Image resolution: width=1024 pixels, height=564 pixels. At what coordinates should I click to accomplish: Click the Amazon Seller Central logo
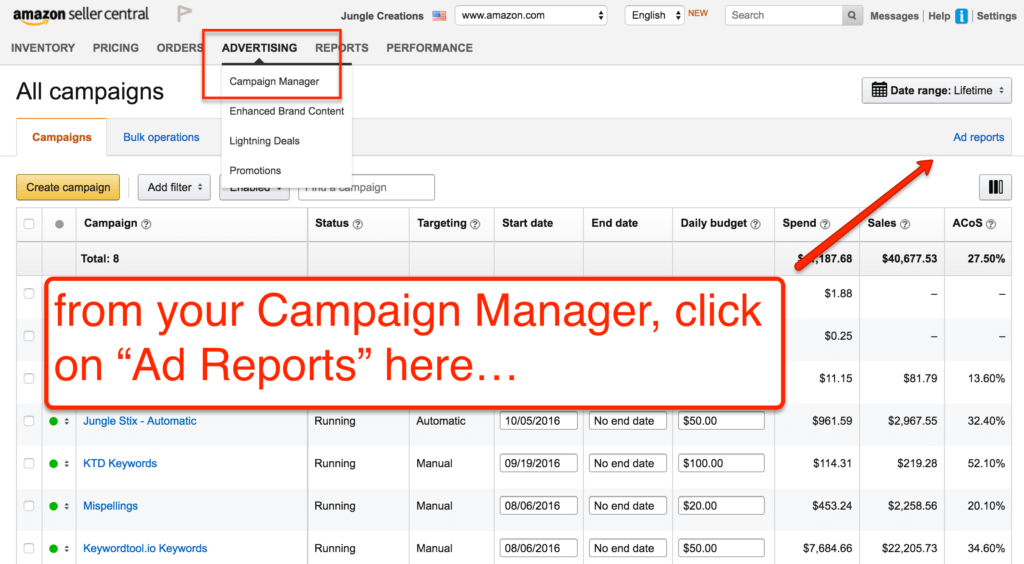[80, 15]
